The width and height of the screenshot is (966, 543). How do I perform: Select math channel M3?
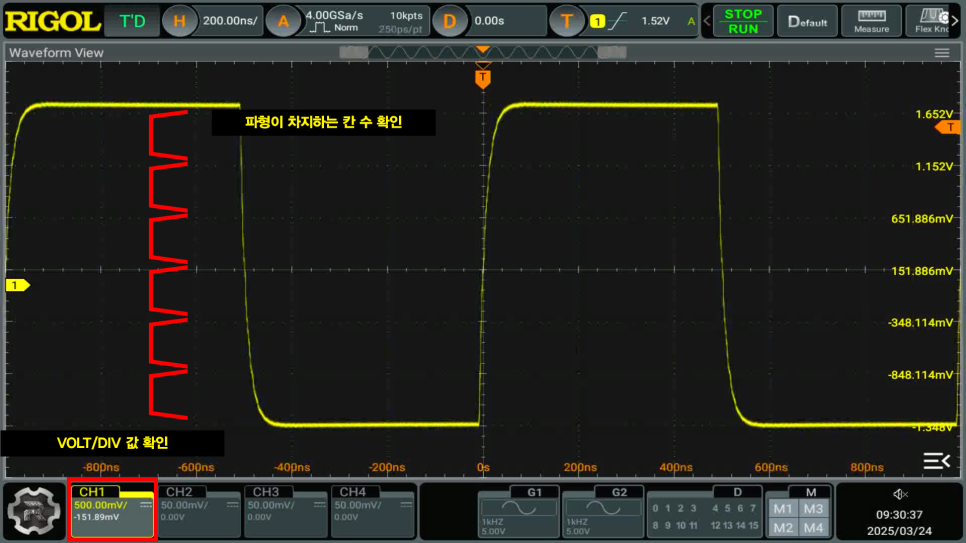(x=813, y=509)
